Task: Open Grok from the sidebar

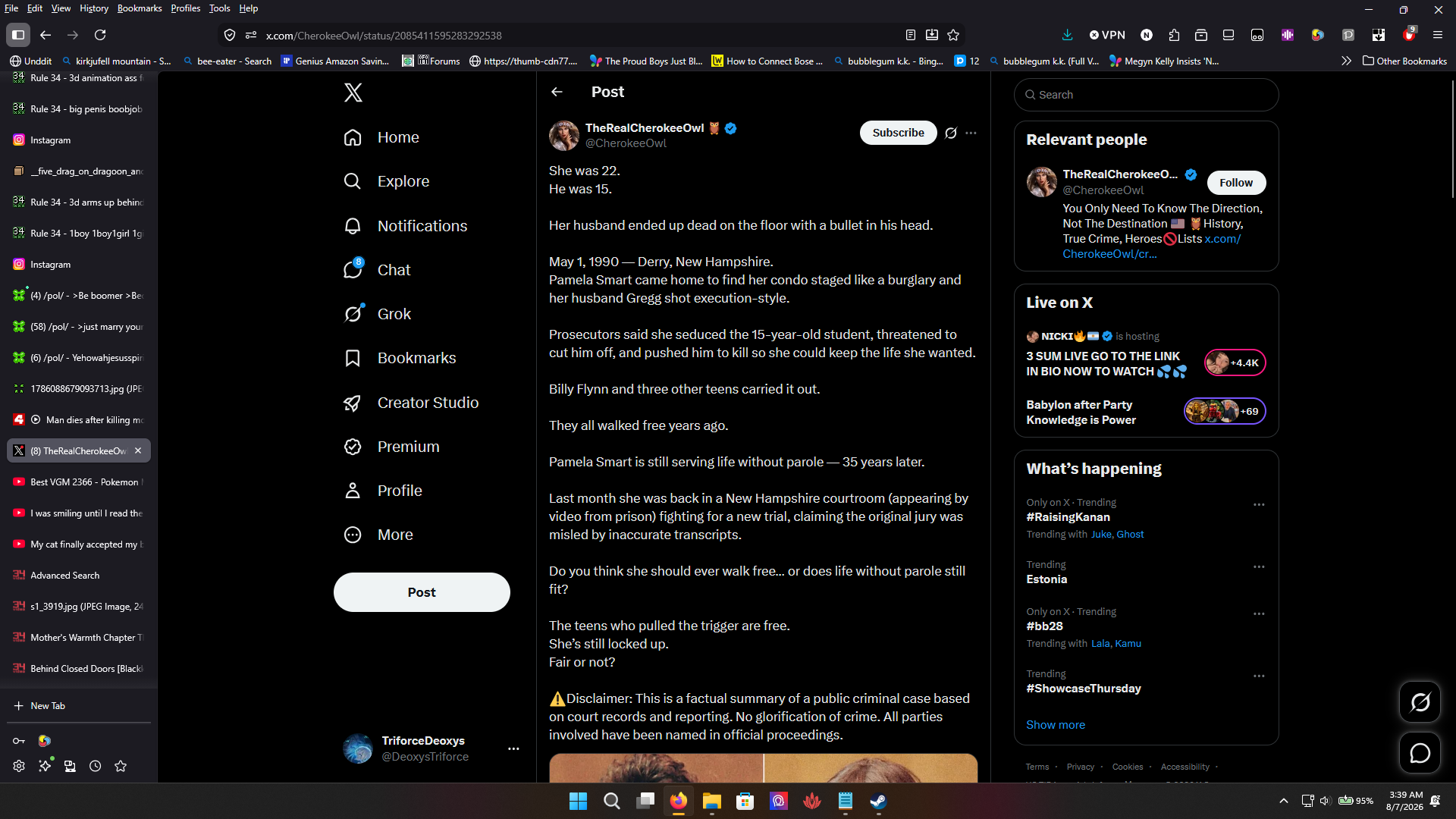Action: pos(377,314)
